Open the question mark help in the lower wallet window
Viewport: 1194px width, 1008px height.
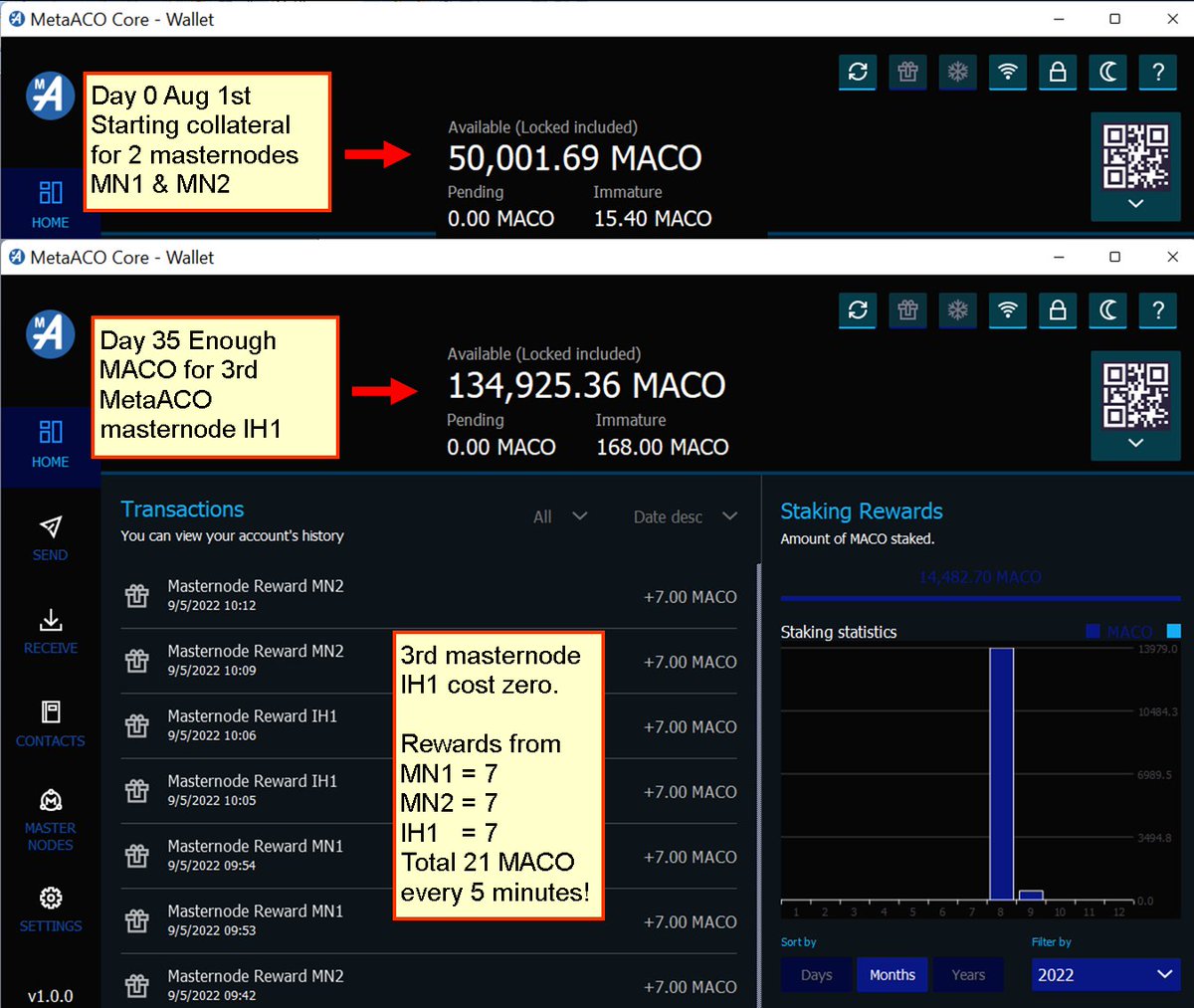click(1158, 310)
